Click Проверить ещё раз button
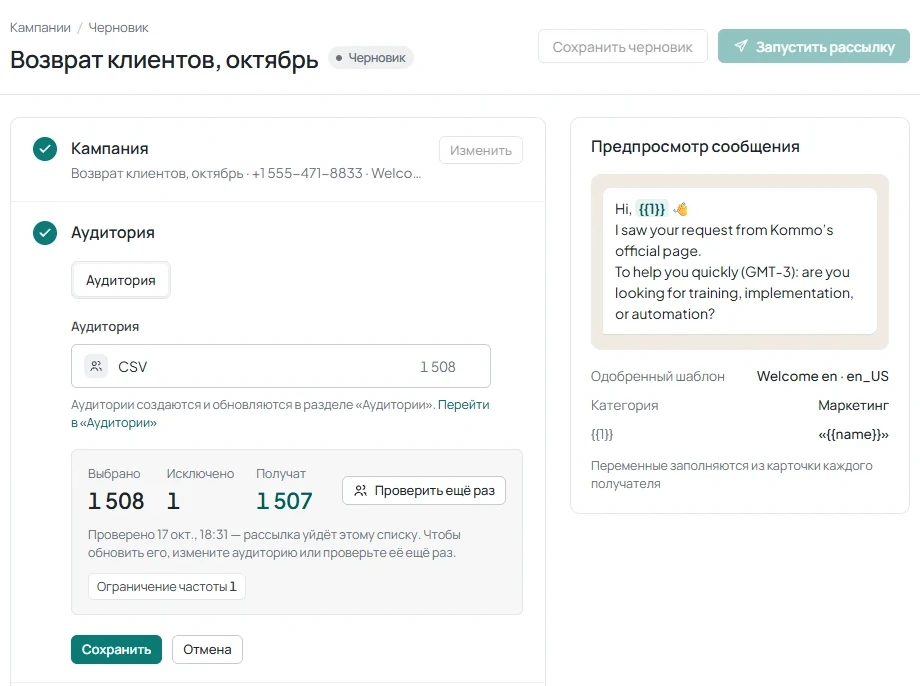The image size is (920, 686). (x=424, y=491)
